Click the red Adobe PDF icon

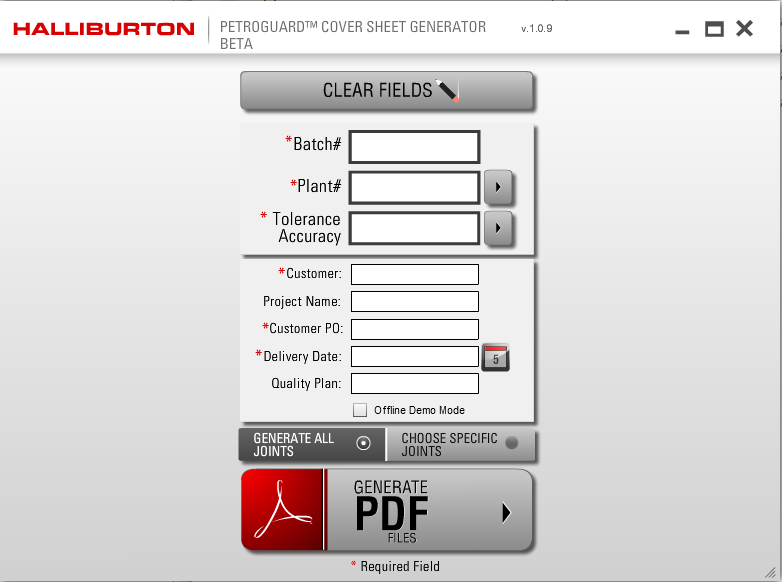click(283, 510)
